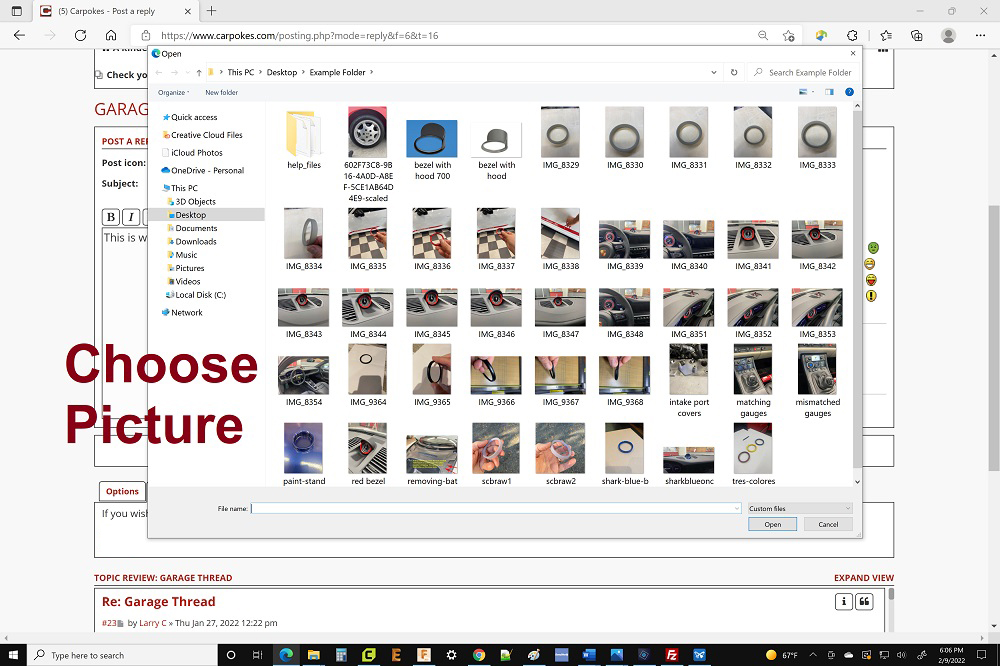1000x666 pixels.
Task: Quote Larry C's Garage Thread post
Action: [x=864, y=601]
